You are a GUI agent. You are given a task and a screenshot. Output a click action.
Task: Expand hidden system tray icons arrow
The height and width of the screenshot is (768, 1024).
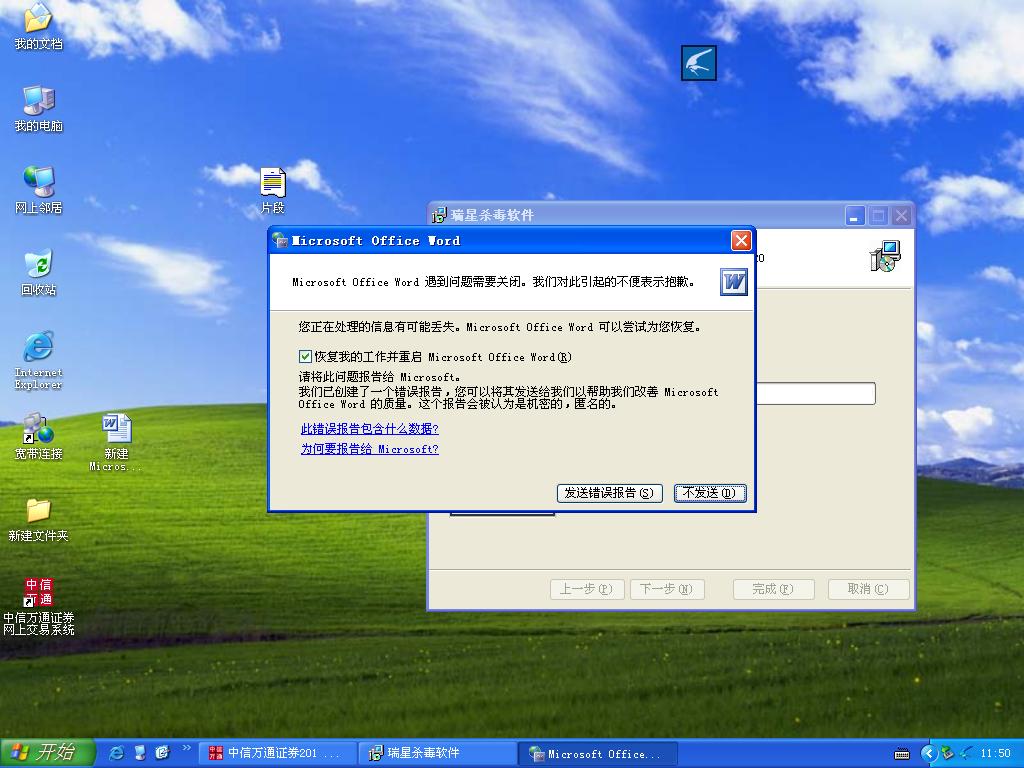coord(928,754)
